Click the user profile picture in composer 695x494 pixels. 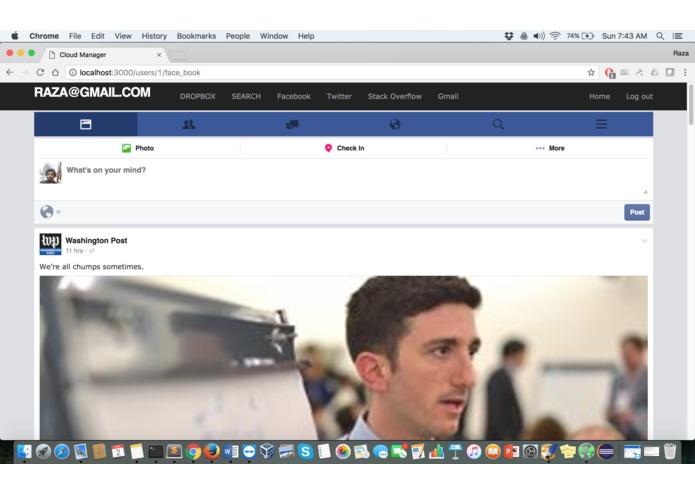tap(51, 172)
